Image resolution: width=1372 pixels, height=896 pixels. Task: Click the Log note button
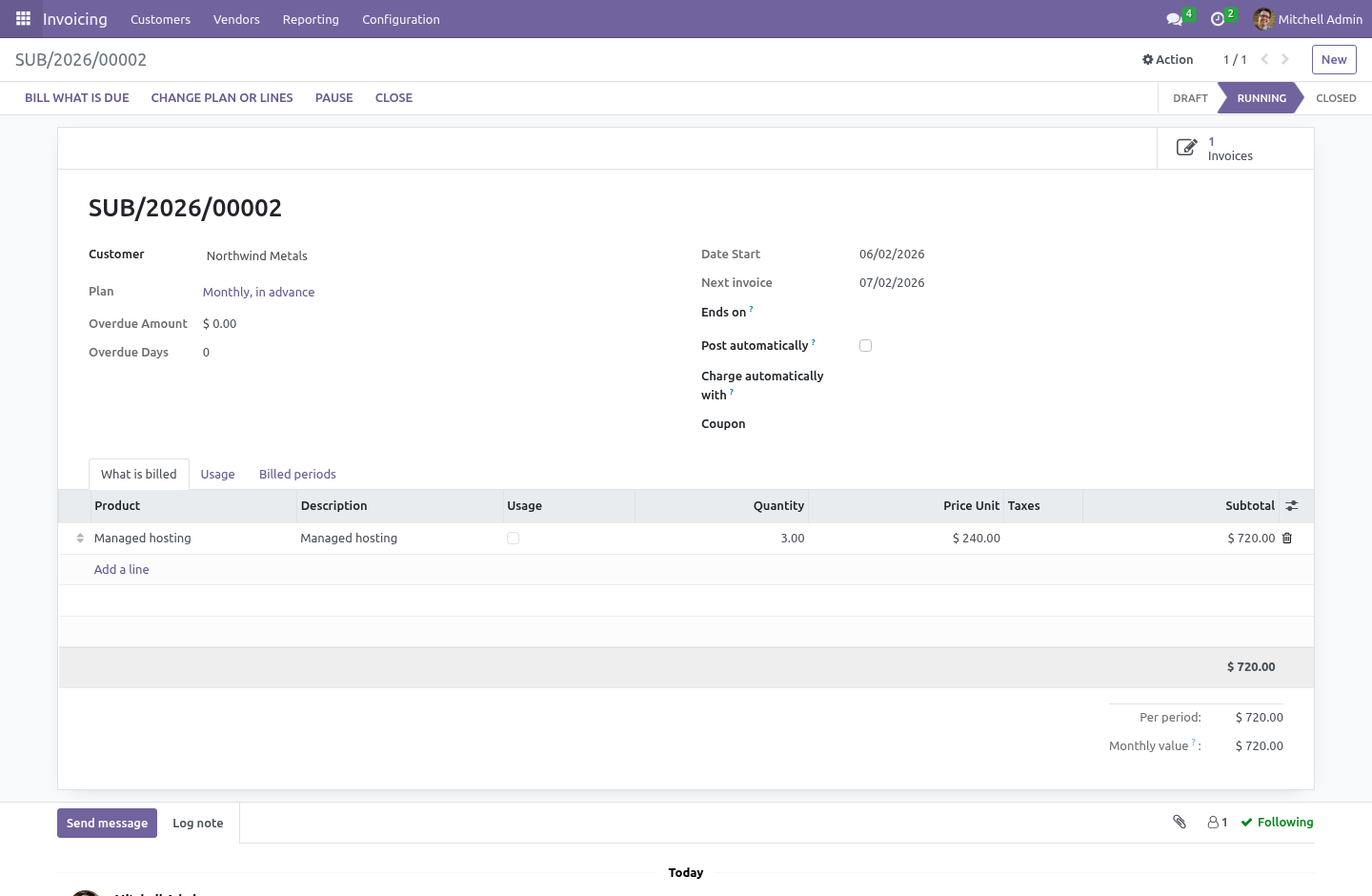coord(198,824)
